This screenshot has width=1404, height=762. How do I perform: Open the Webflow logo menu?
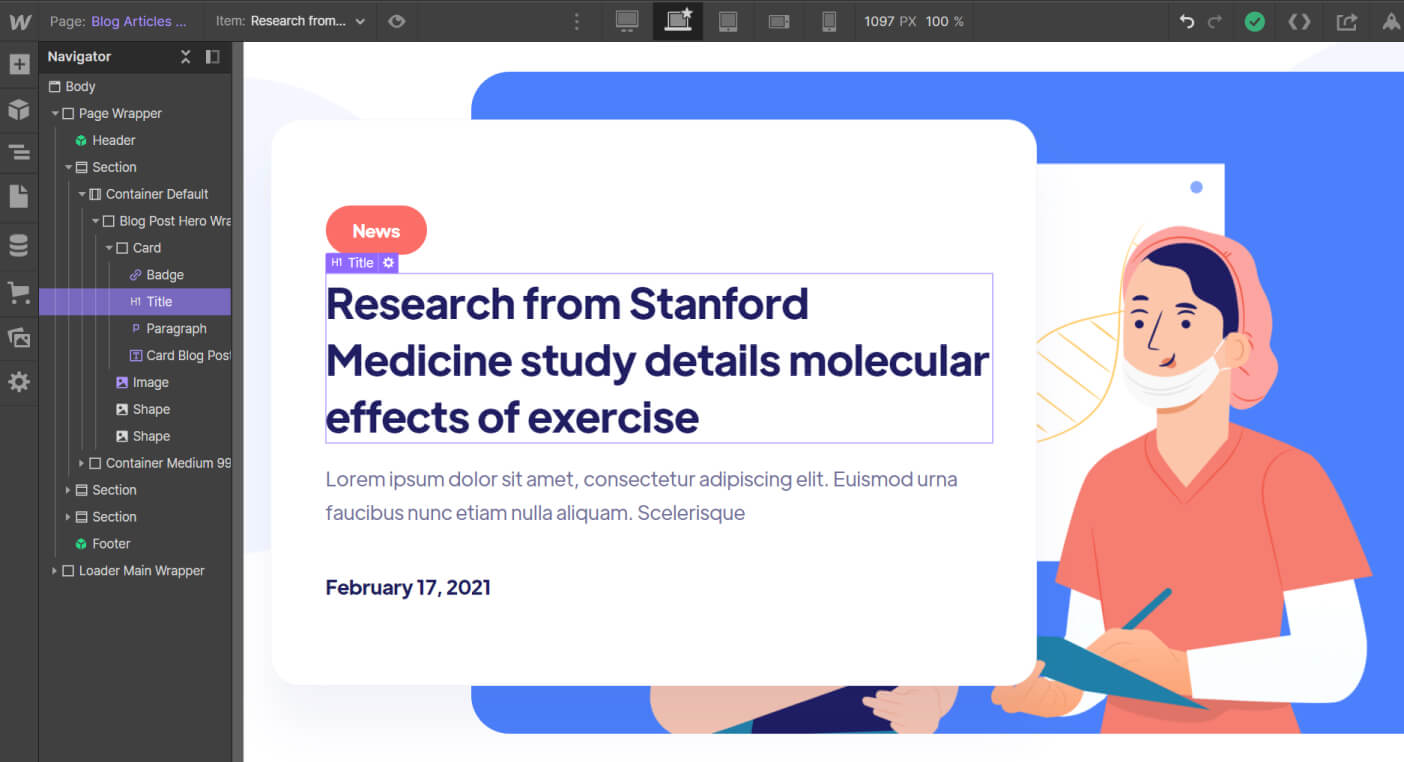(19, 21)
